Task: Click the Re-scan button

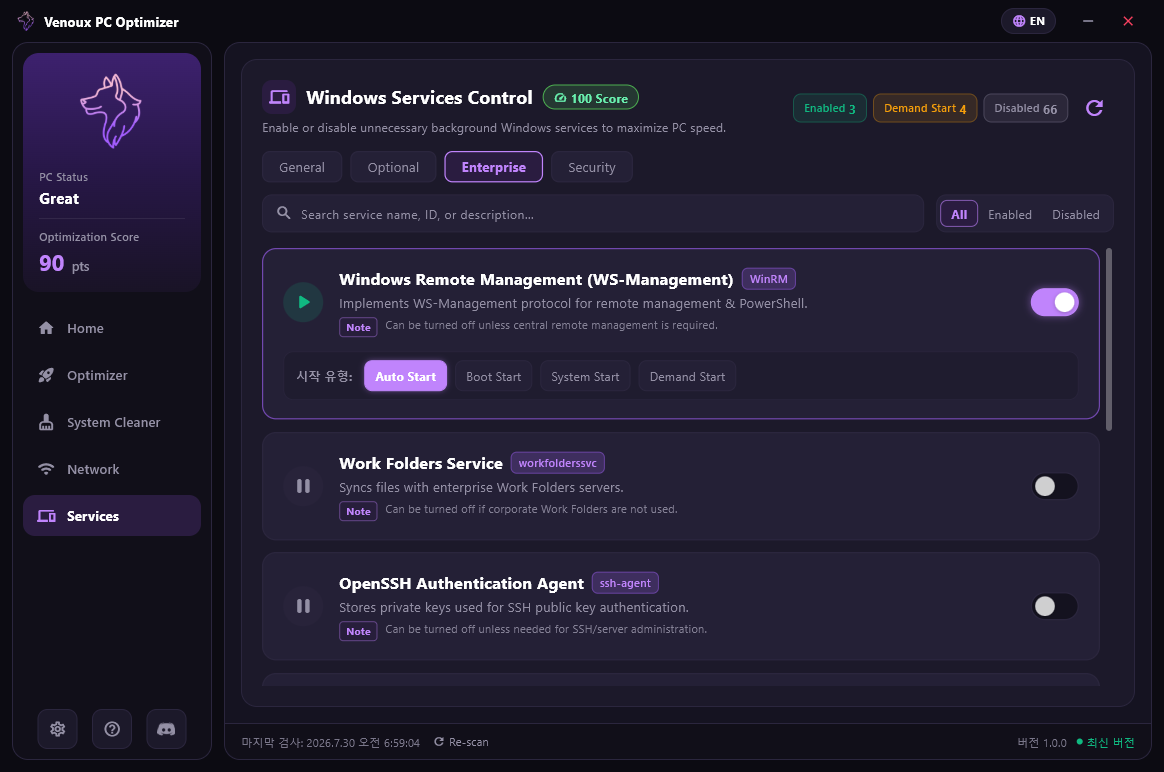Action: [x=461, y=742]
